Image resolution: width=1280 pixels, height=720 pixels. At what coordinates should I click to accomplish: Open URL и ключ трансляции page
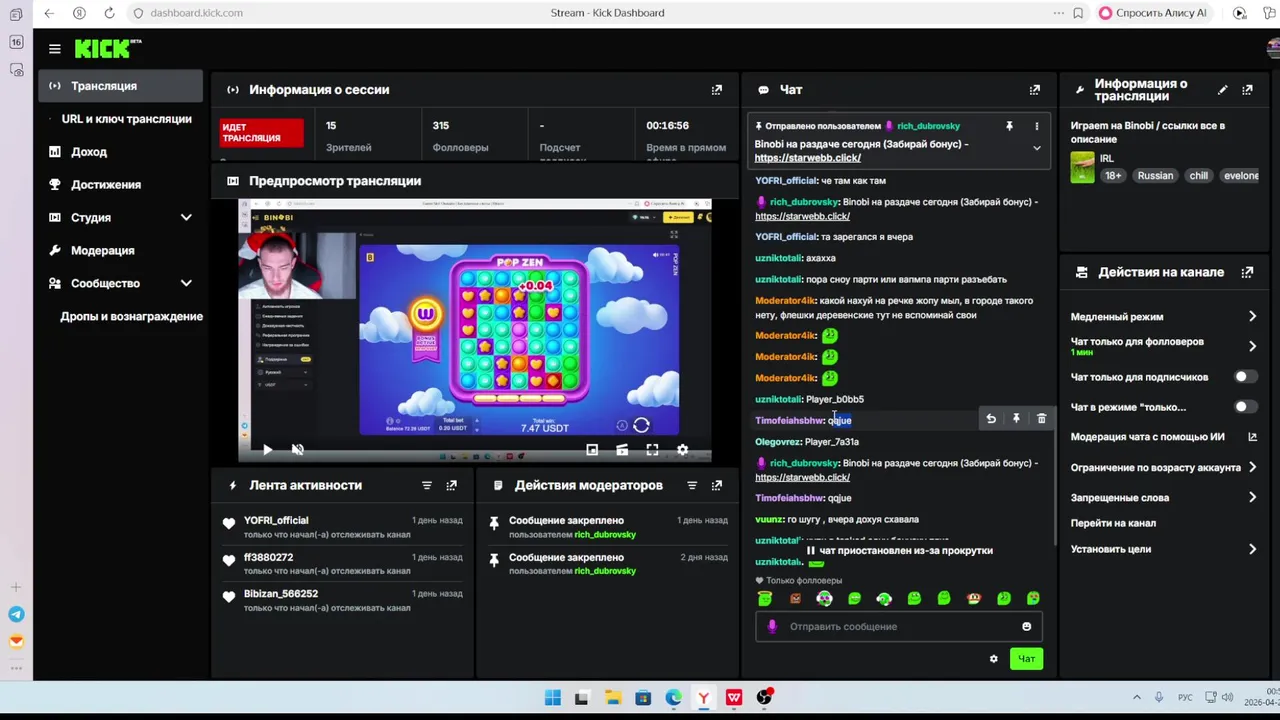tap(127, 119)
